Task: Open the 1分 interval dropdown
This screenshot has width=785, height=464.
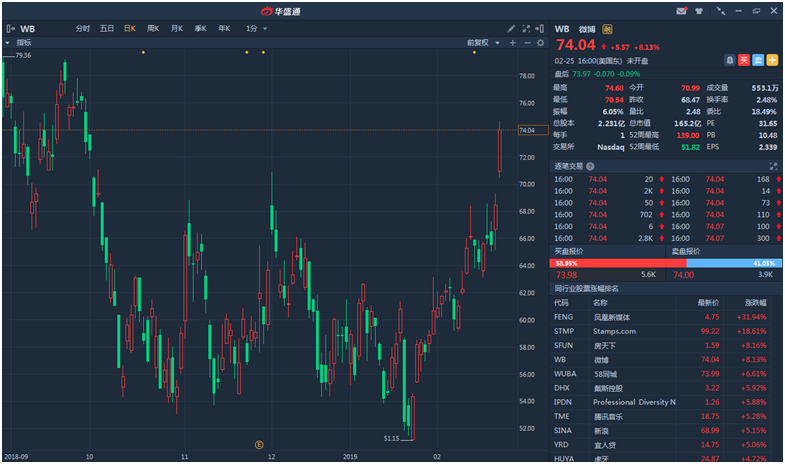Action: tap(256, 29)
